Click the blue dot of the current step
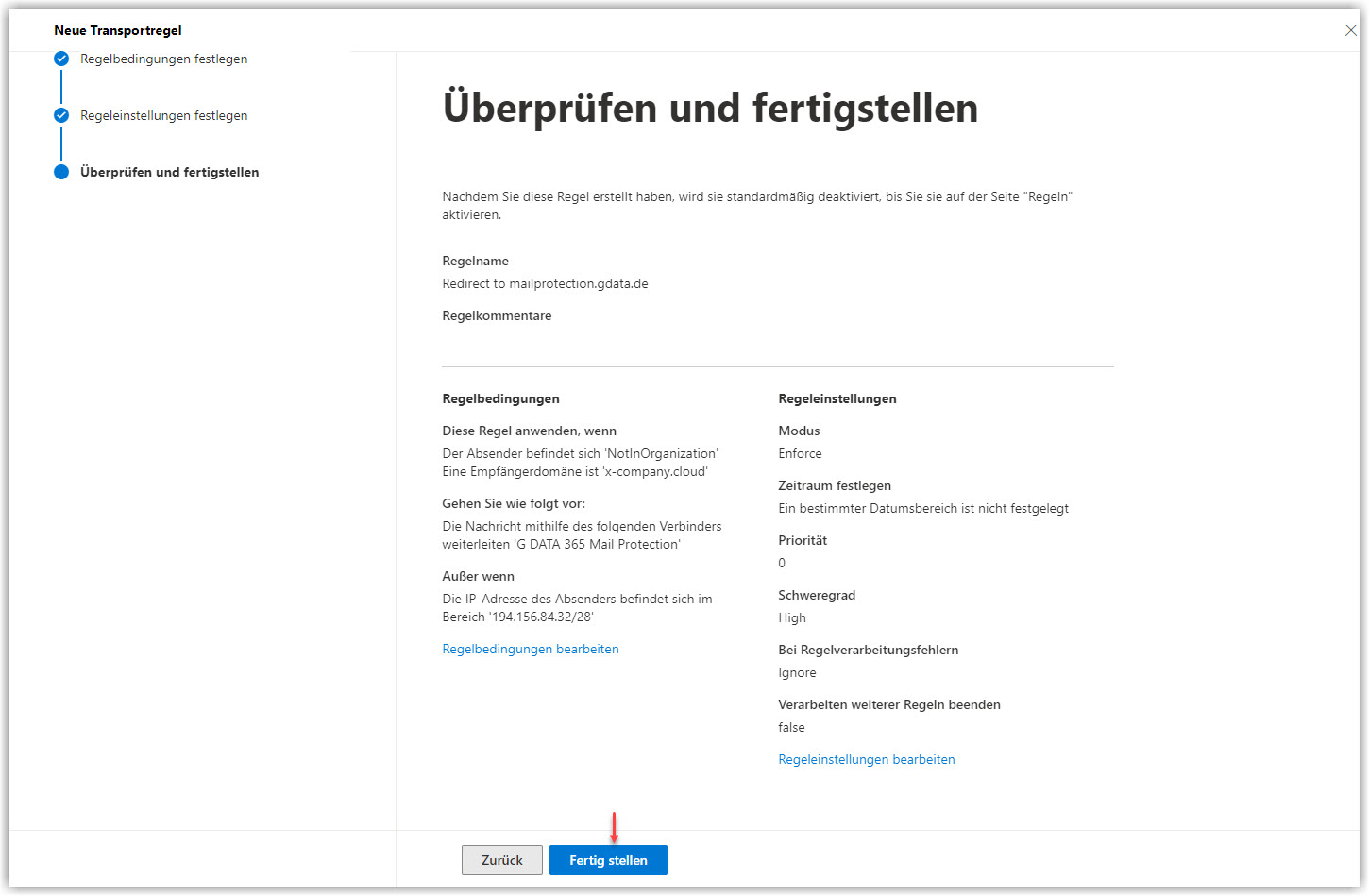This screenshot has height=896, width=1369. pos(61,172)
